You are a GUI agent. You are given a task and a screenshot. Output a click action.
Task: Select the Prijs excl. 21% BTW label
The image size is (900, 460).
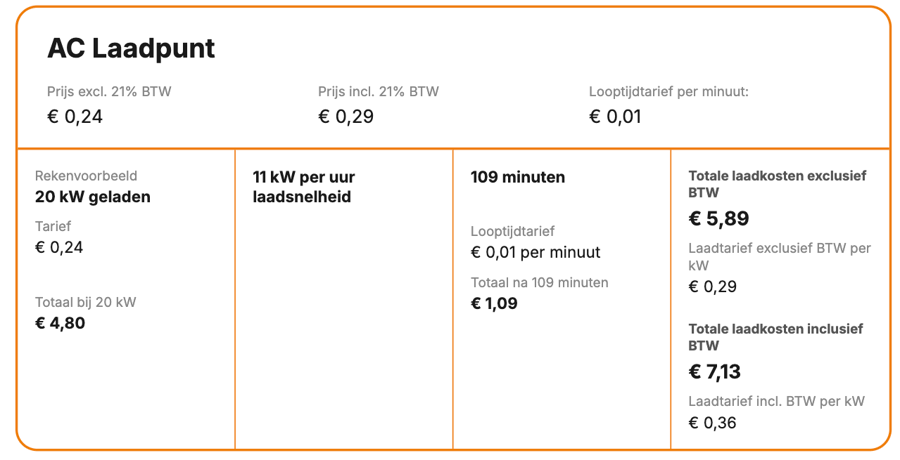(109, 91)
